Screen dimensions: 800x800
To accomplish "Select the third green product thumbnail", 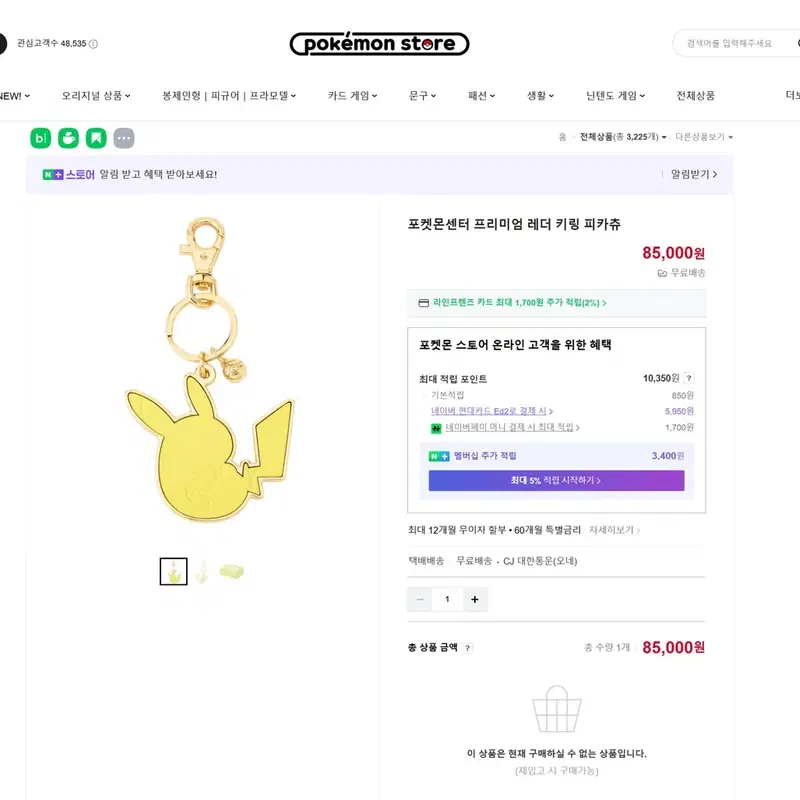I will point(232,571).
